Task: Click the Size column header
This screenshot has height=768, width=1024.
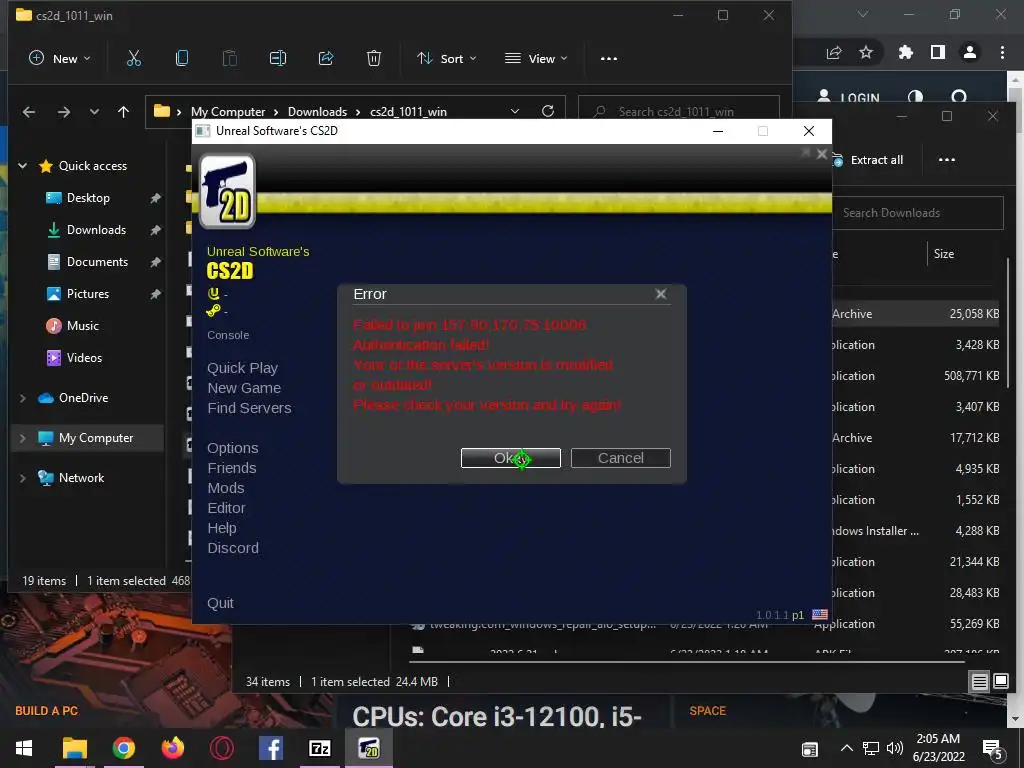Action: [x=944, y=254]
